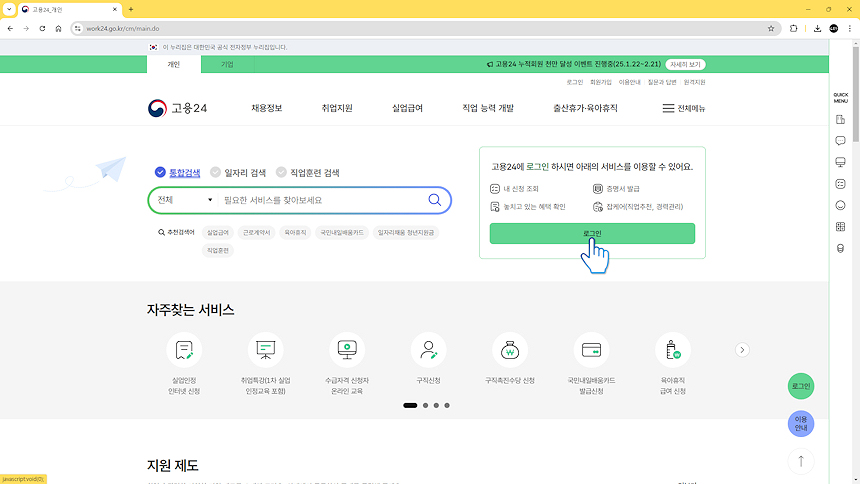
Task: Open the 취업지원 menu
Action: click(337, 108)
